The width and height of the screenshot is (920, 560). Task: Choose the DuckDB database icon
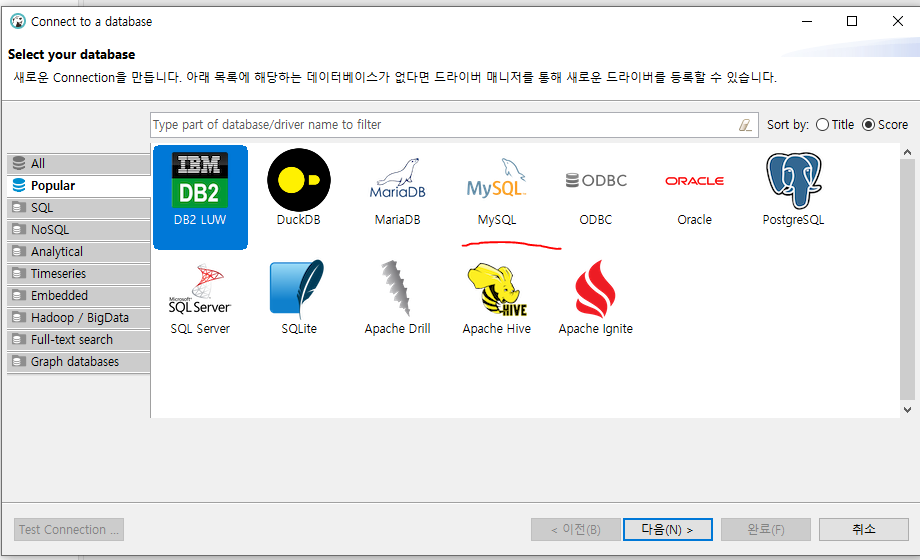[x=299, y=180]
